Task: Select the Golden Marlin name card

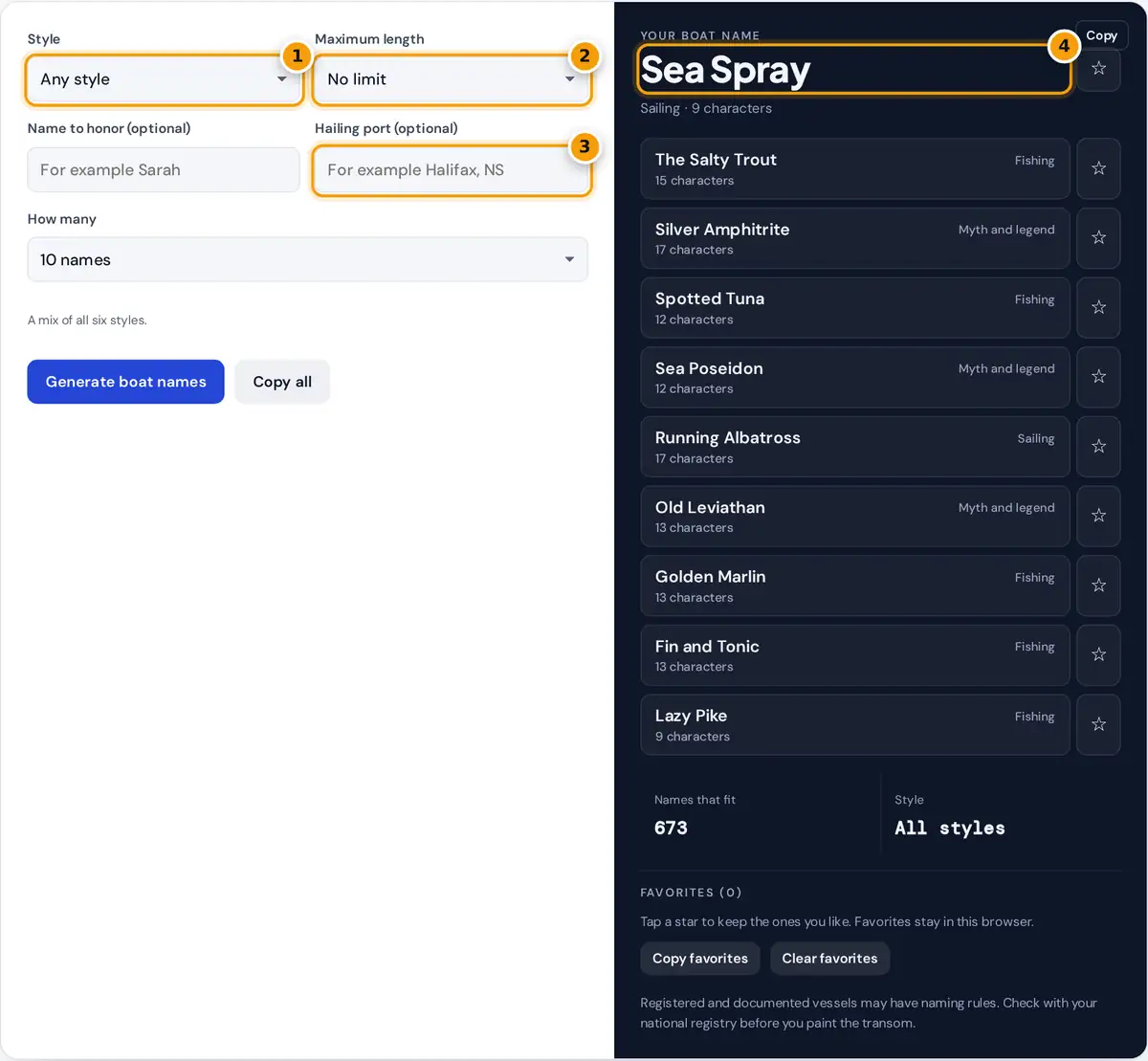Action: tap(855, 586)
